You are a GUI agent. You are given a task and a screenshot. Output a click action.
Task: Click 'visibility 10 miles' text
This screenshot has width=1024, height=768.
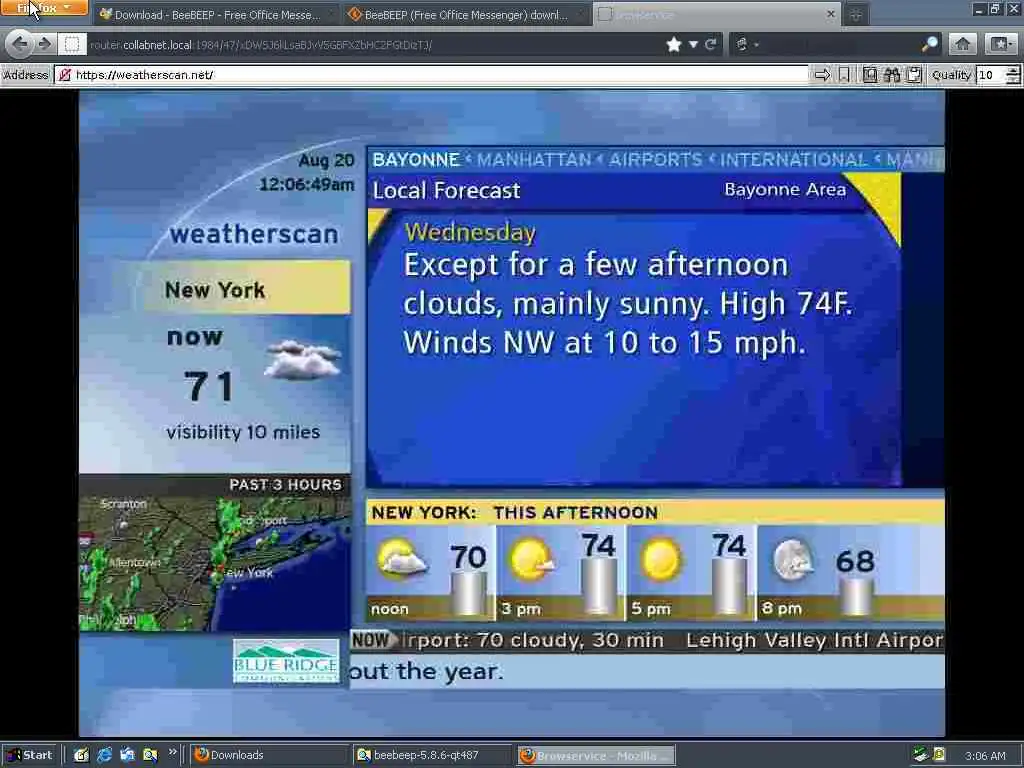pyautogui.click(x=243, y=432)
